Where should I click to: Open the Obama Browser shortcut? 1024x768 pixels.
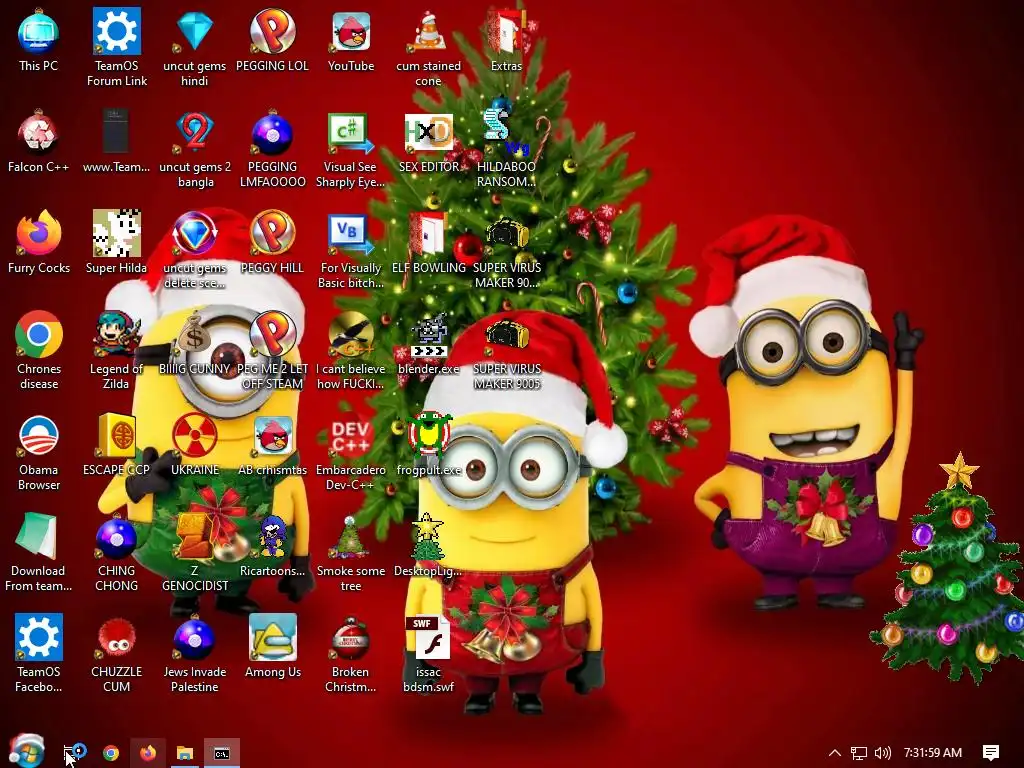[39, 452]
